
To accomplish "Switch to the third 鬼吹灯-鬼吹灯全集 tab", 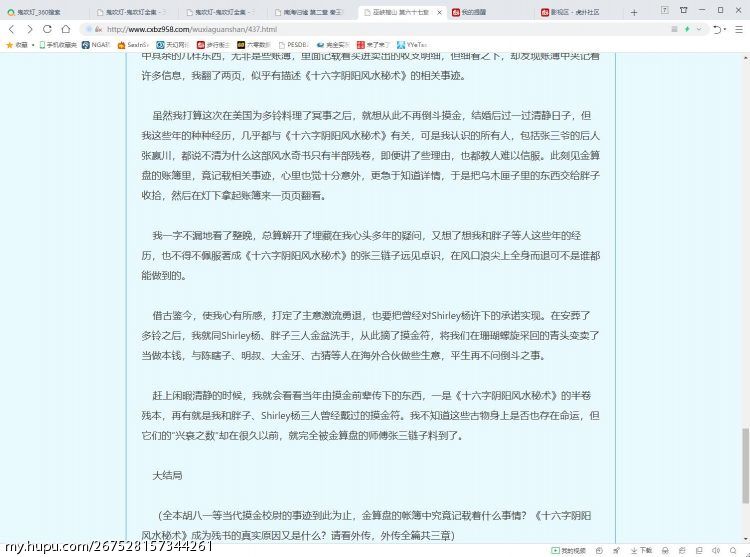I will click(221, 12).
